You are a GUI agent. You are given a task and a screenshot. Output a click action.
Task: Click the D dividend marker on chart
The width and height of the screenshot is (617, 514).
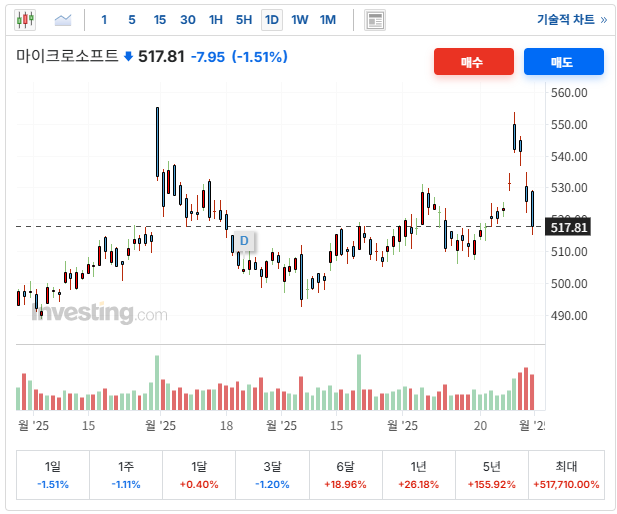[244, 240]
